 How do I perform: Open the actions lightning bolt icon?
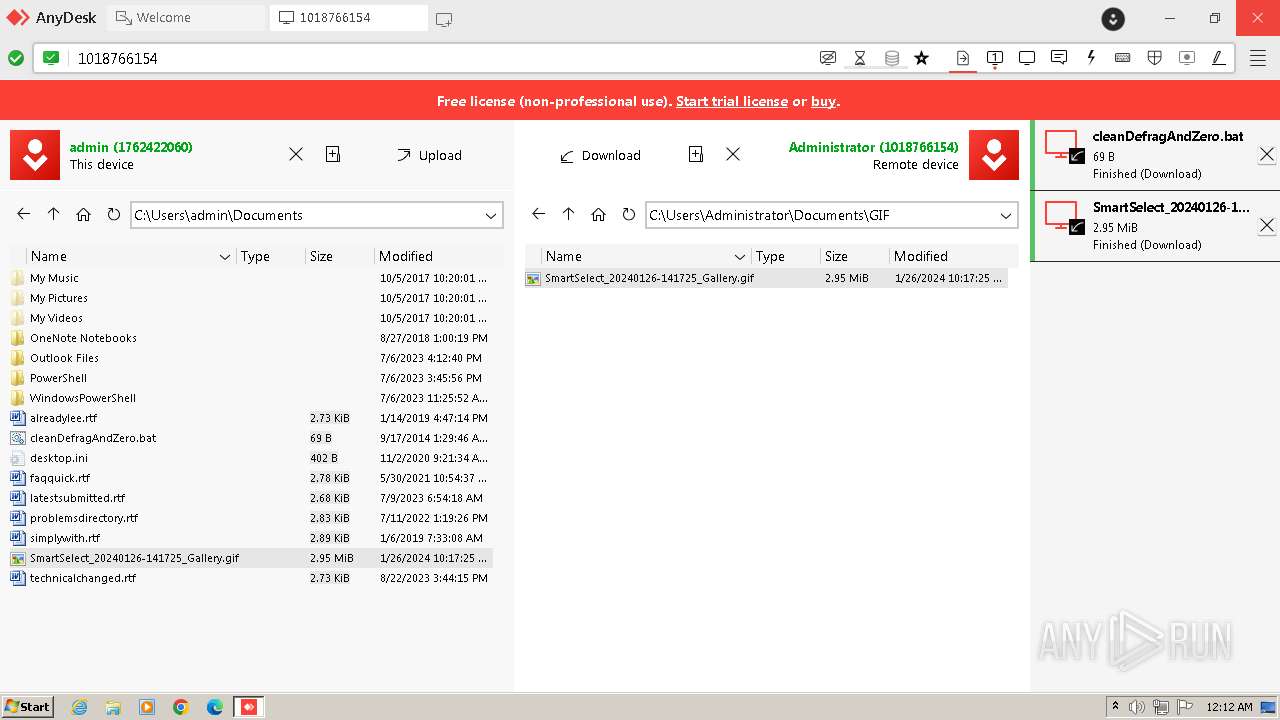(x=1091, y=58)
